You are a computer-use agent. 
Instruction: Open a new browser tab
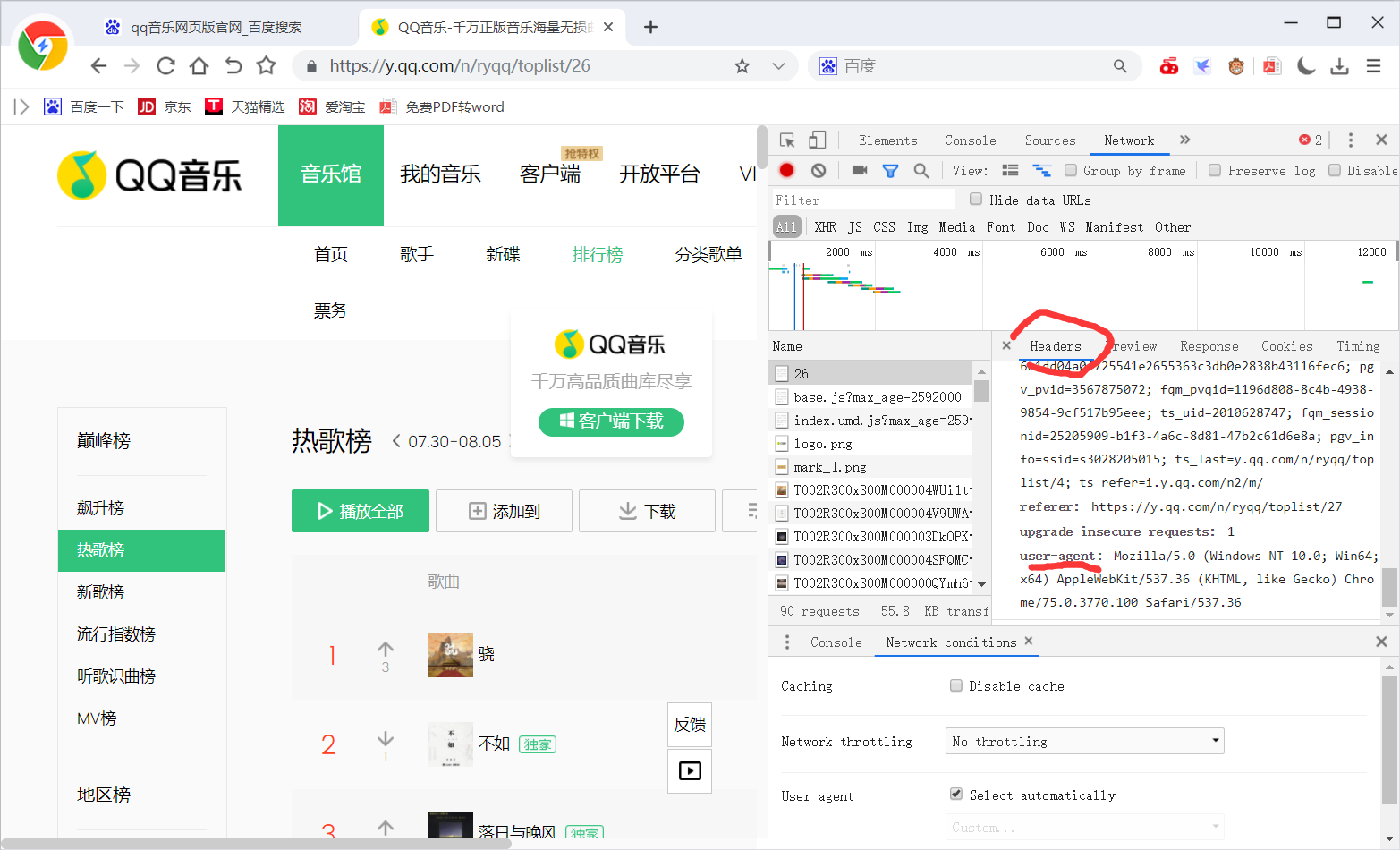click(650, 27)
